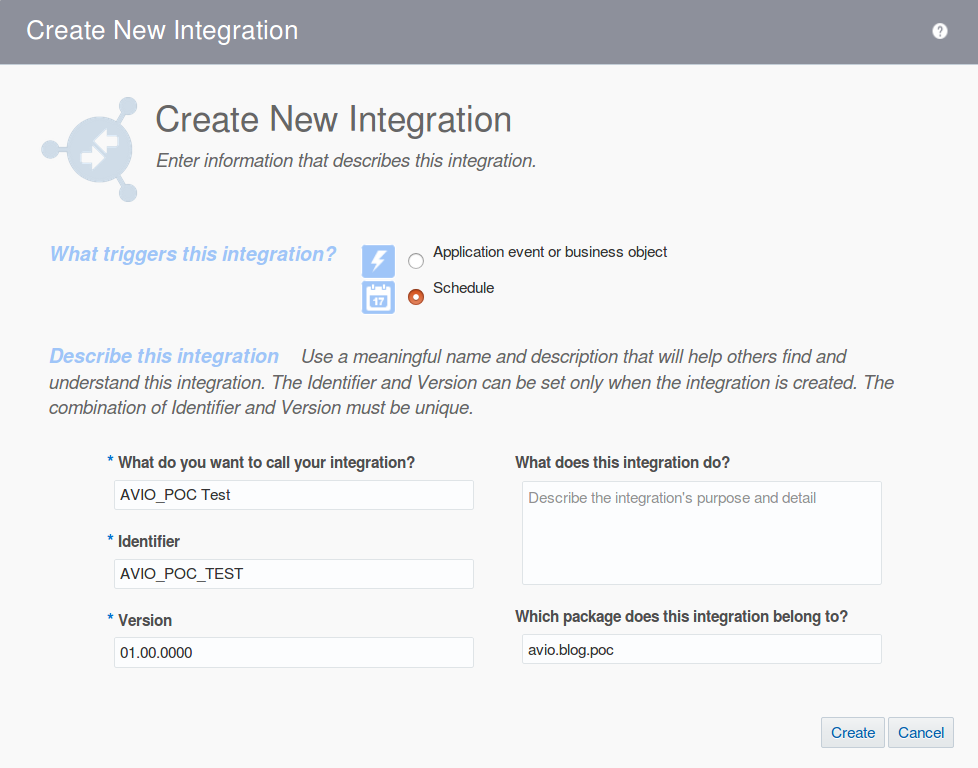The image size is (978, 768).
Task: Select the Schedule radio button
Action: coord(415,296)
